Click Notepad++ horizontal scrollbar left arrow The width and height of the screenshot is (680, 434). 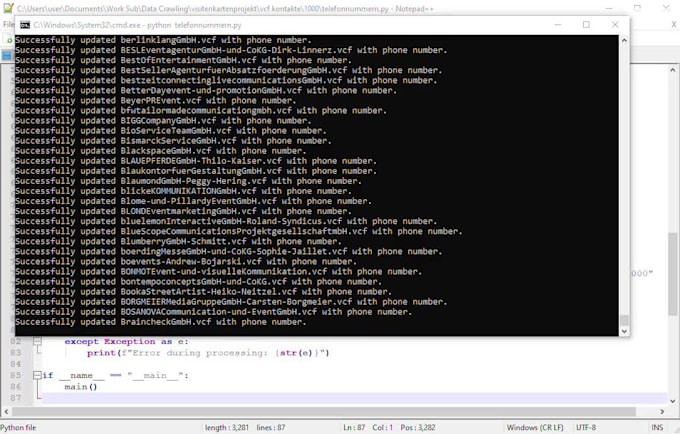6,411
